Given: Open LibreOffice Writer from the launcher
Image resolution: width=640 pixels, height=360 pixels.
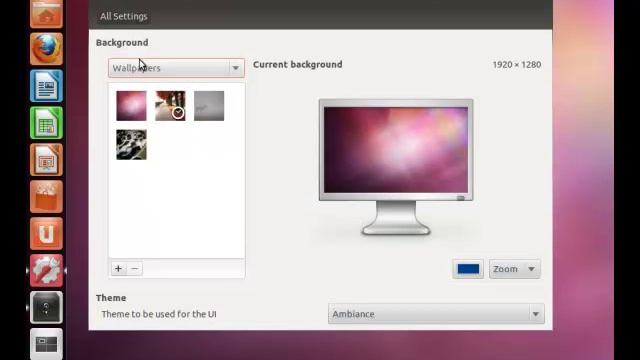Looking at the screenshot, I should [x=46, y=86].
